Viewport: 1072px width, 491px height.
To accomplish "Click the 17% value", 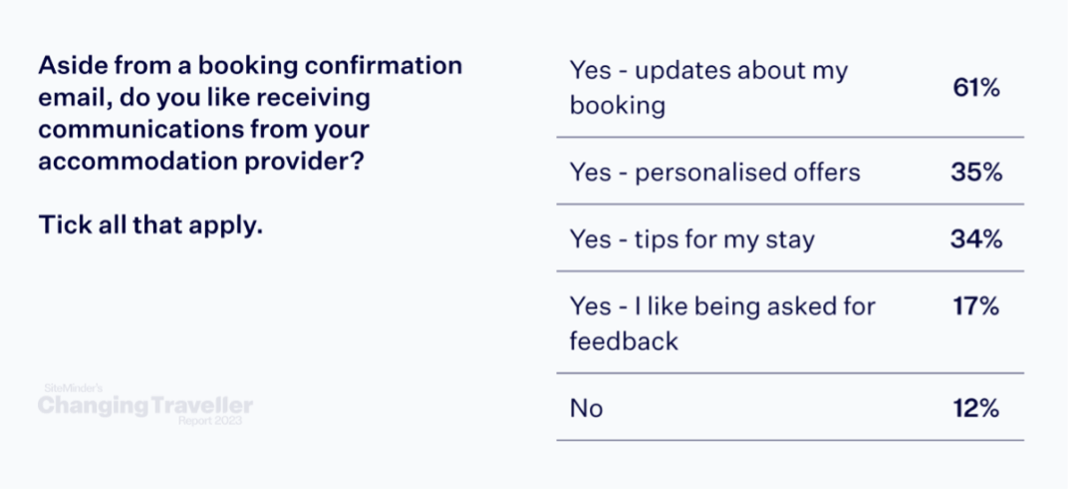I will 976,307.
